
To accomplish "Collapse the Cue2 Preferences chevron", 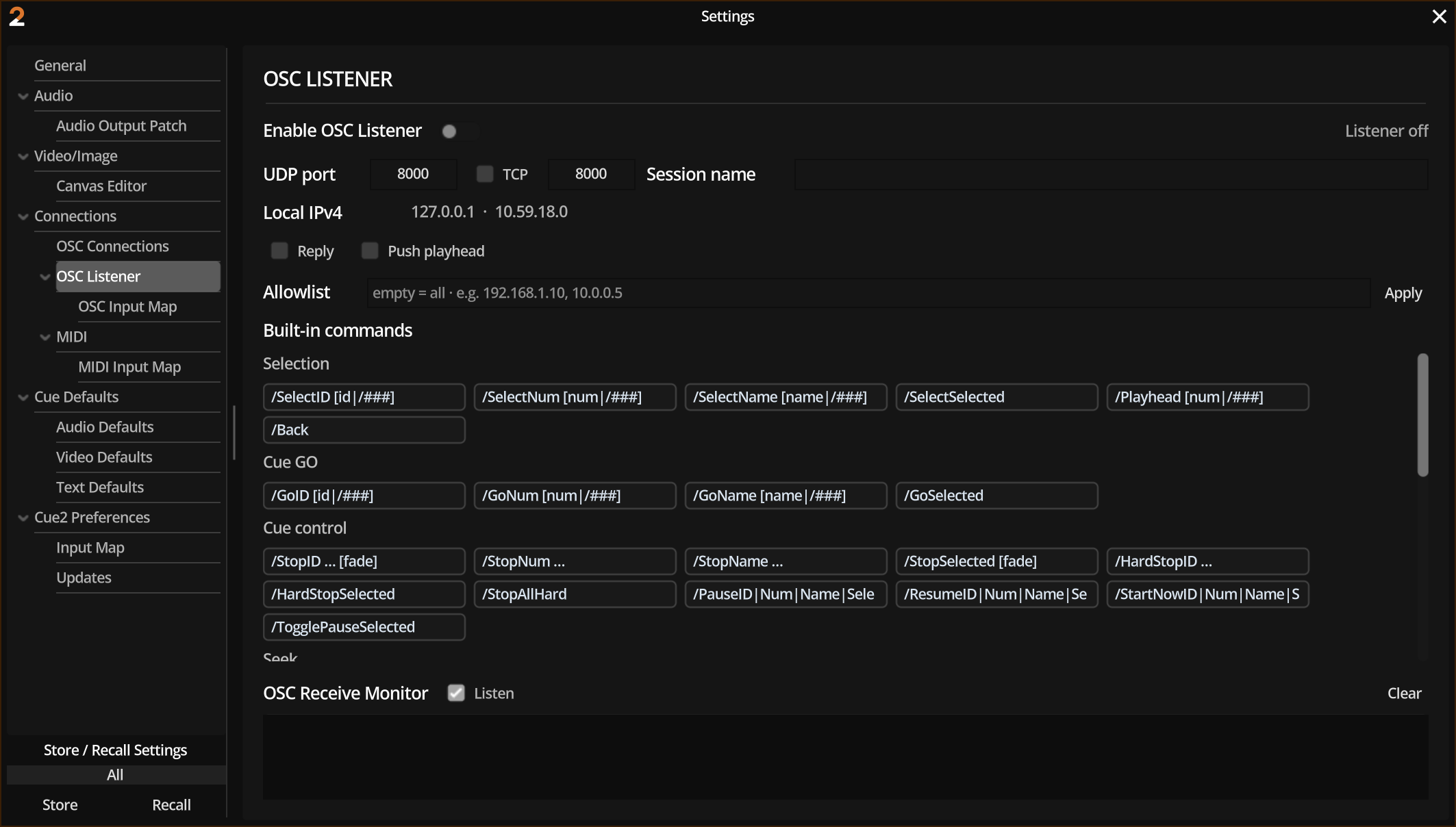I will click(23, 518).
